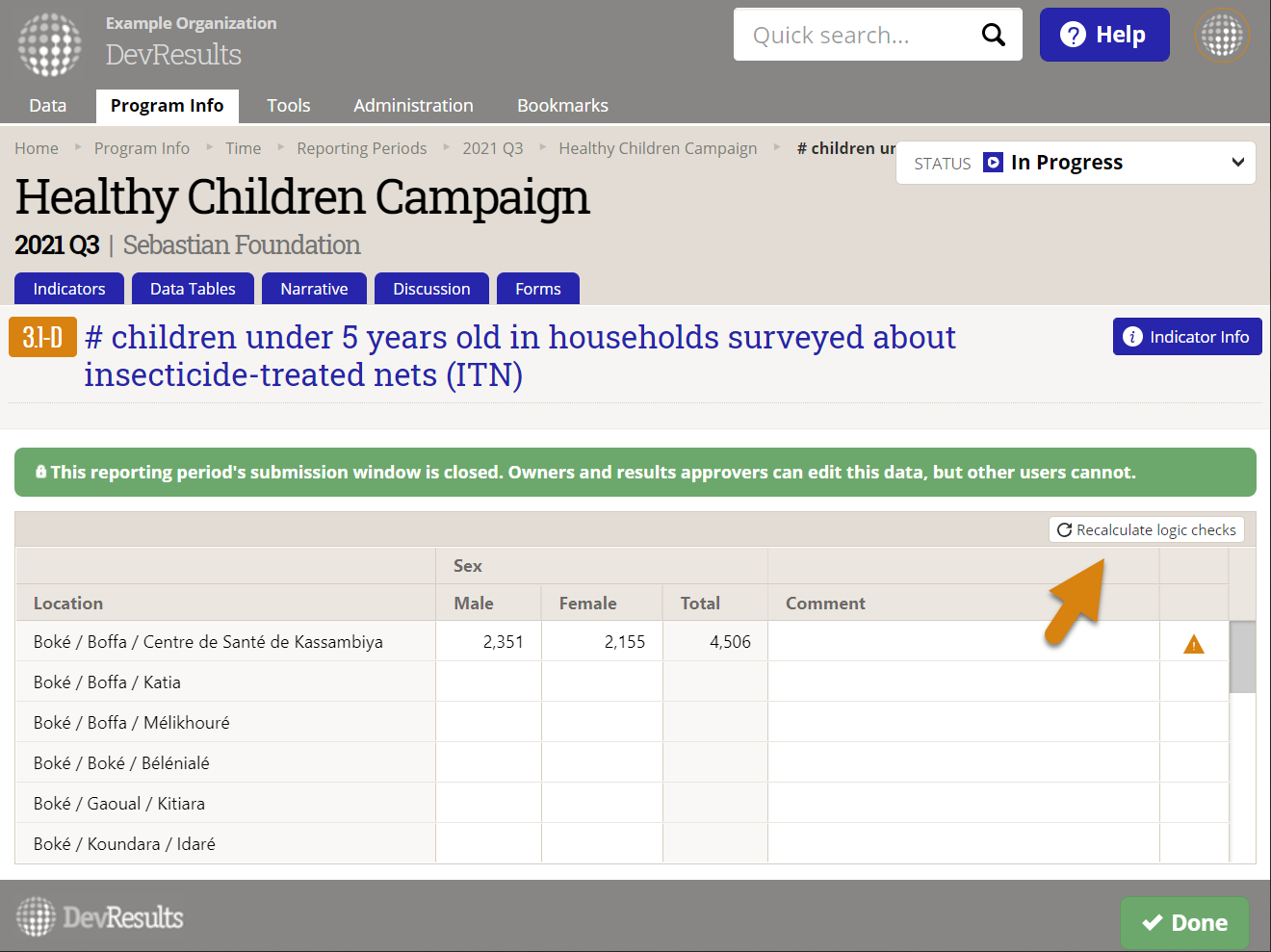This screenshot has width=1271, height=952.
Task: Open the user profile avatar icon
Action: click(x=1222, y=36)
